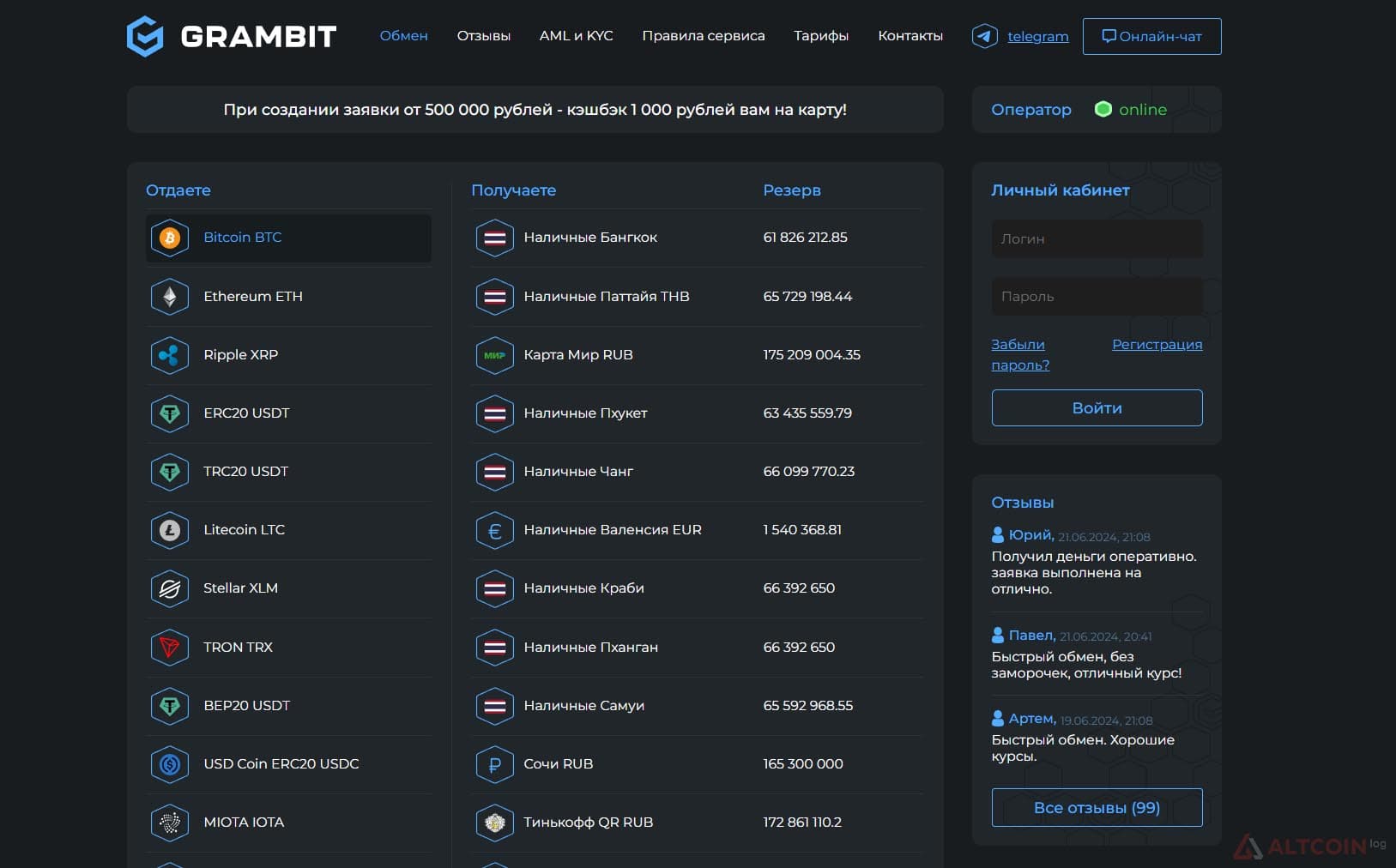
Task: Open the Отзывы menu item in header
Action: 484,35
